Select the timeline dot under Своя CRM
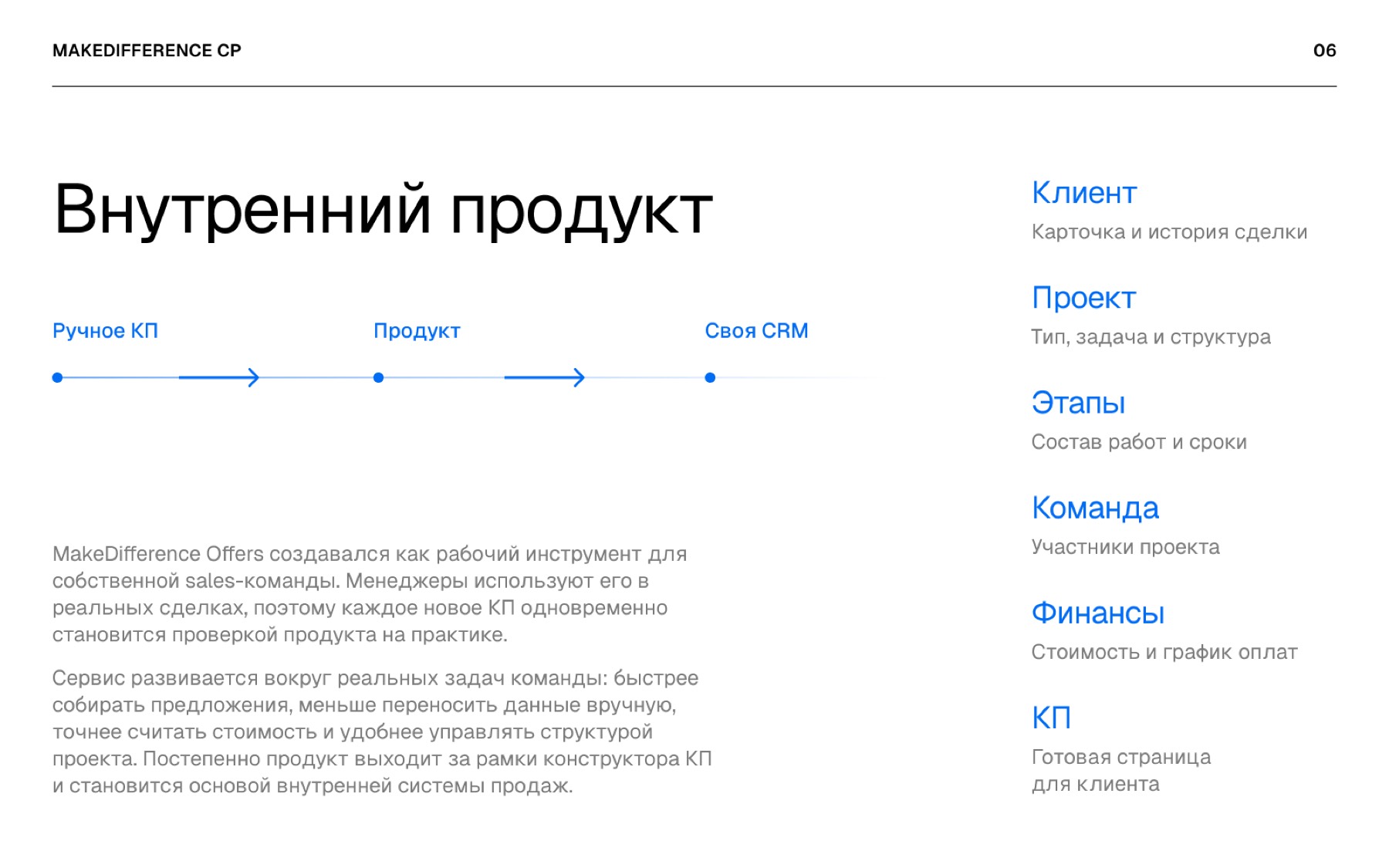1389x868 pixels. point(710,377)
